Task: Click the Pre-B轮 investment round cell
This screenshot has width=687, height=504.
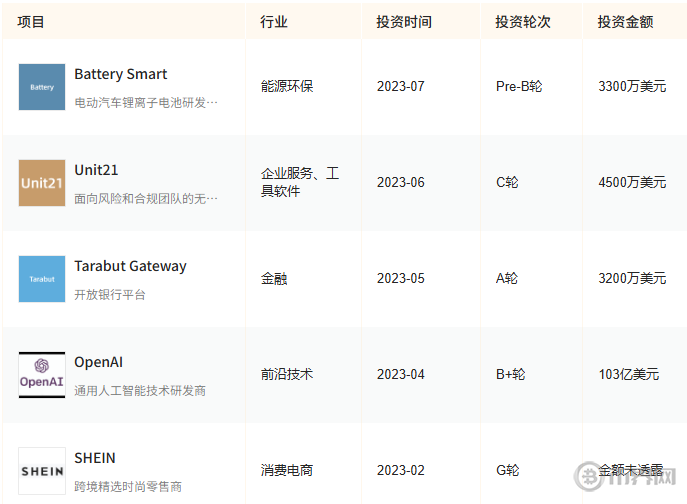Action: (x=519, y=86)
